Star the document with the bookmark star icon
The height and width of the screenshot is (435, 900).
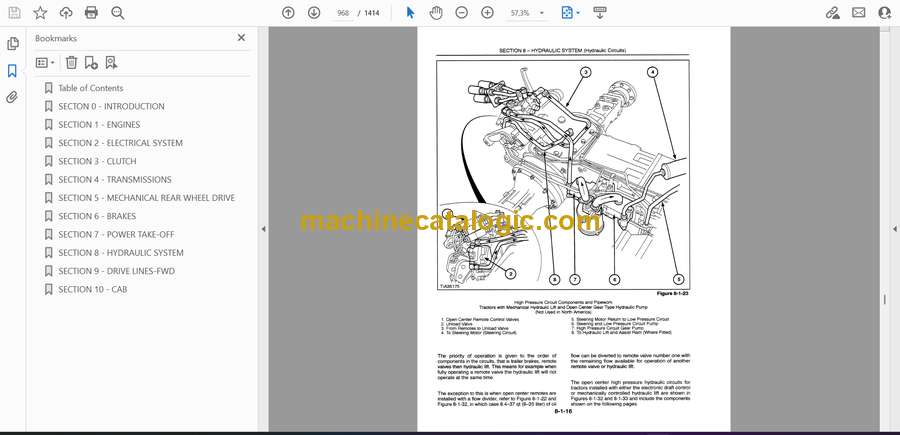pos(40,13)
